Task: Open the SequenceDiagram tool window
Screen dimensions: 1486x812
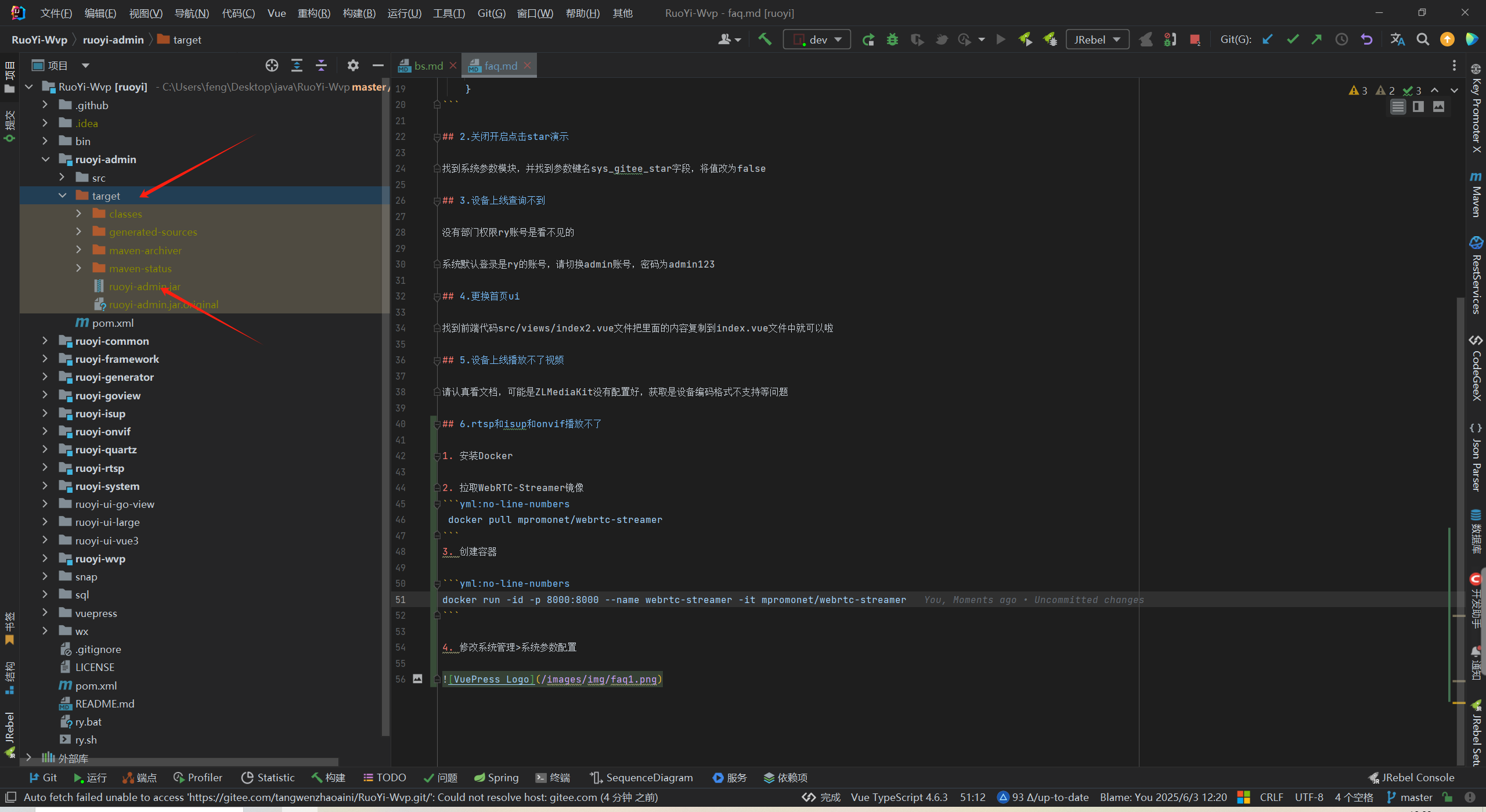Action: (x=641, y=778)
